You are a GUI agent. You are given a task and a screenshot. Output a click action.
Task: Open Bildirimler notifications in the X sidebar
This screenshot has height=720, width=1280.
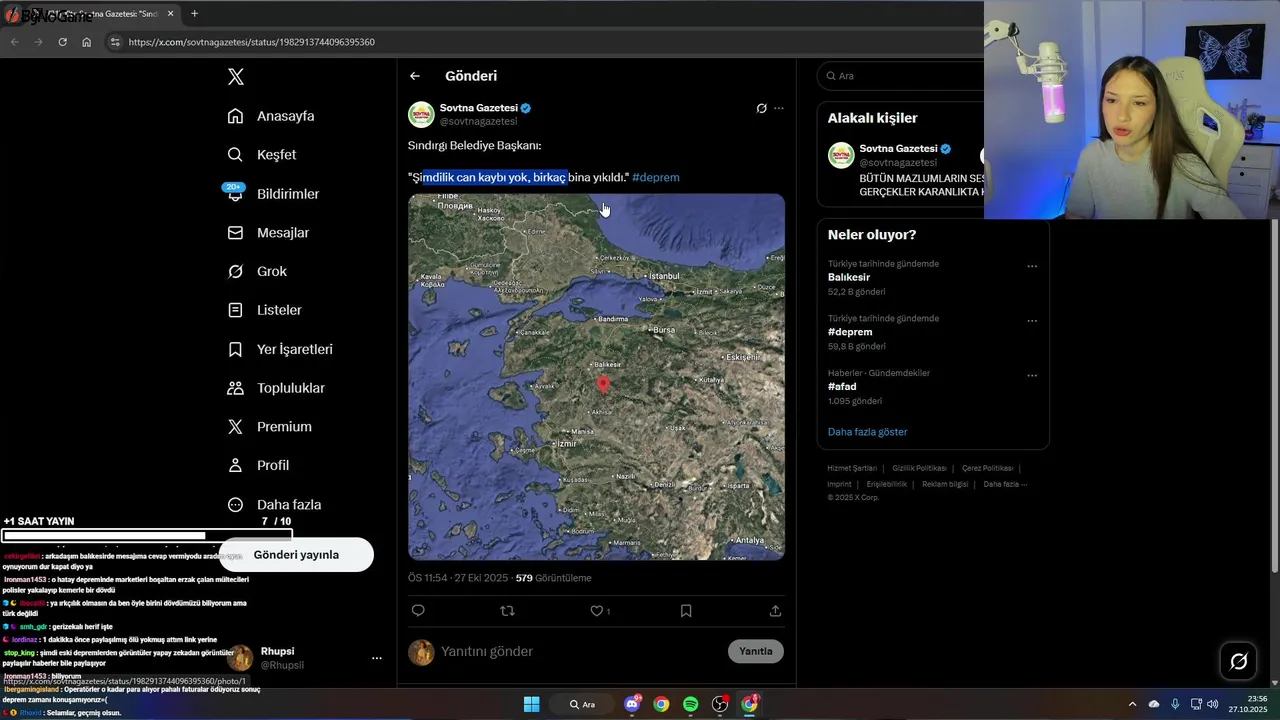[x=273, y=194]
